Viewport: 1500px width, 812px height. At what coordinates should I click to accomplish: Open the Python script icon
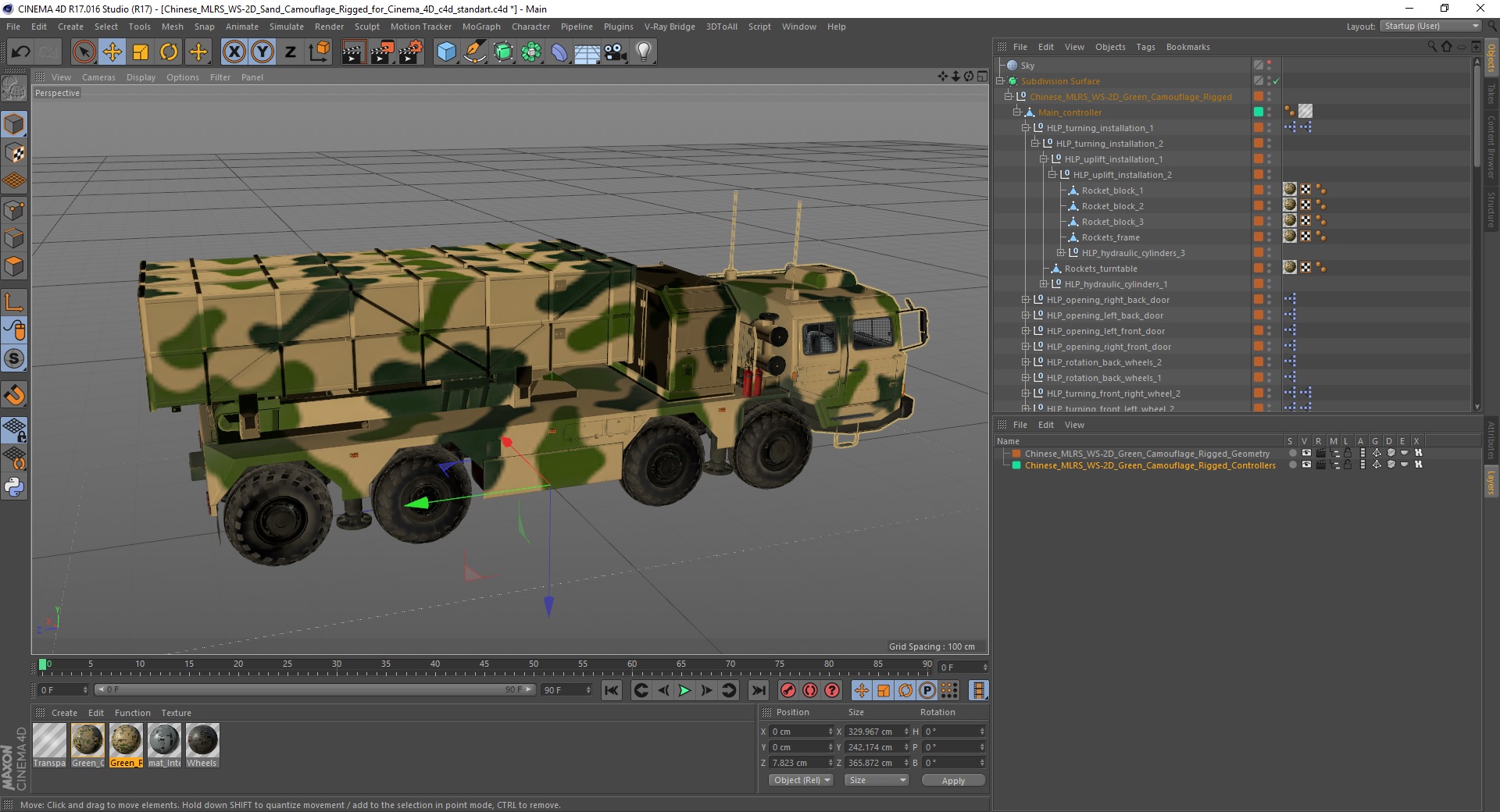coord(14,487)
